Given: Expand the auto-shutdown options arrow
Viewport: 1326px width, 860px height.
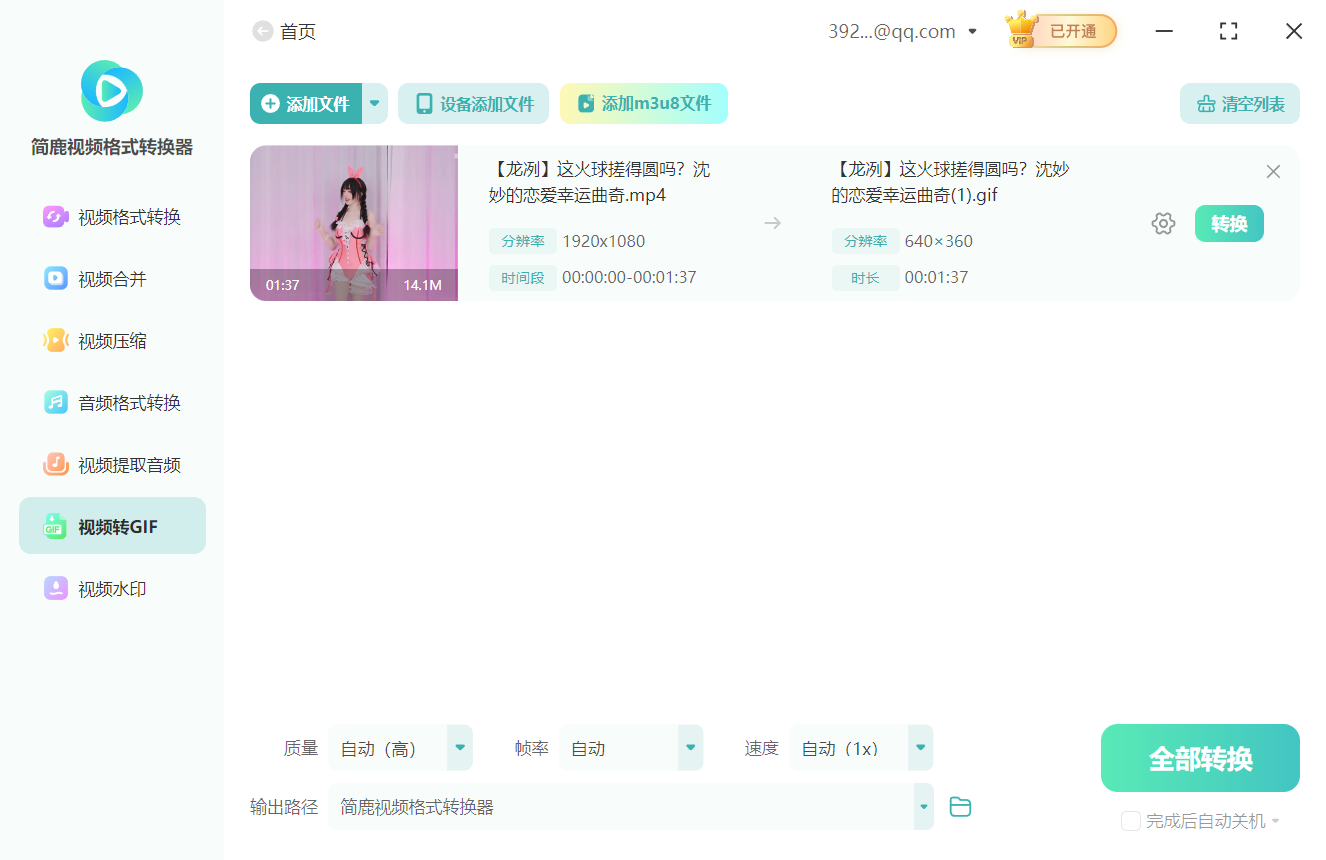Looking at the screenshot, I should point(1275,822).
